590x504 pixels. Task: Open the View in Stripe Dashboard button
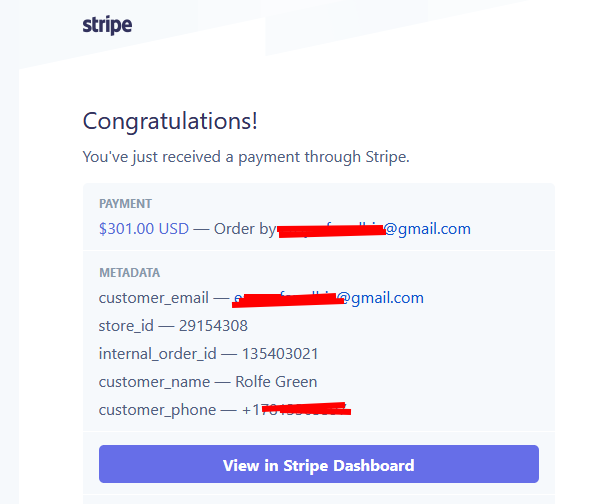pyautogui.click(x=319, y=464)
